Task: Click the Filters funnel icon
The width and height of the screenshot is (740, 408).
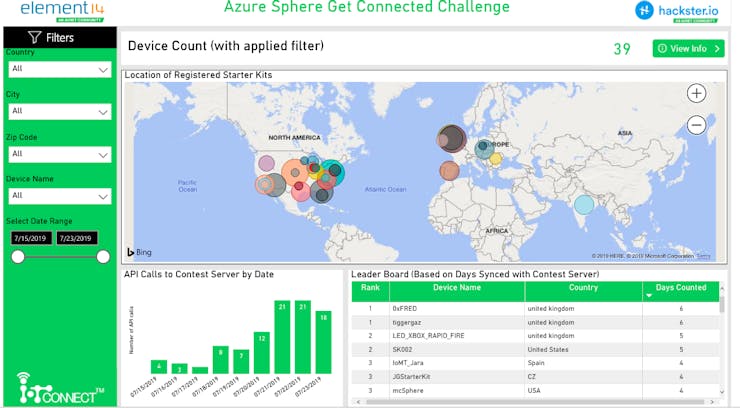Action: point(34,37)
